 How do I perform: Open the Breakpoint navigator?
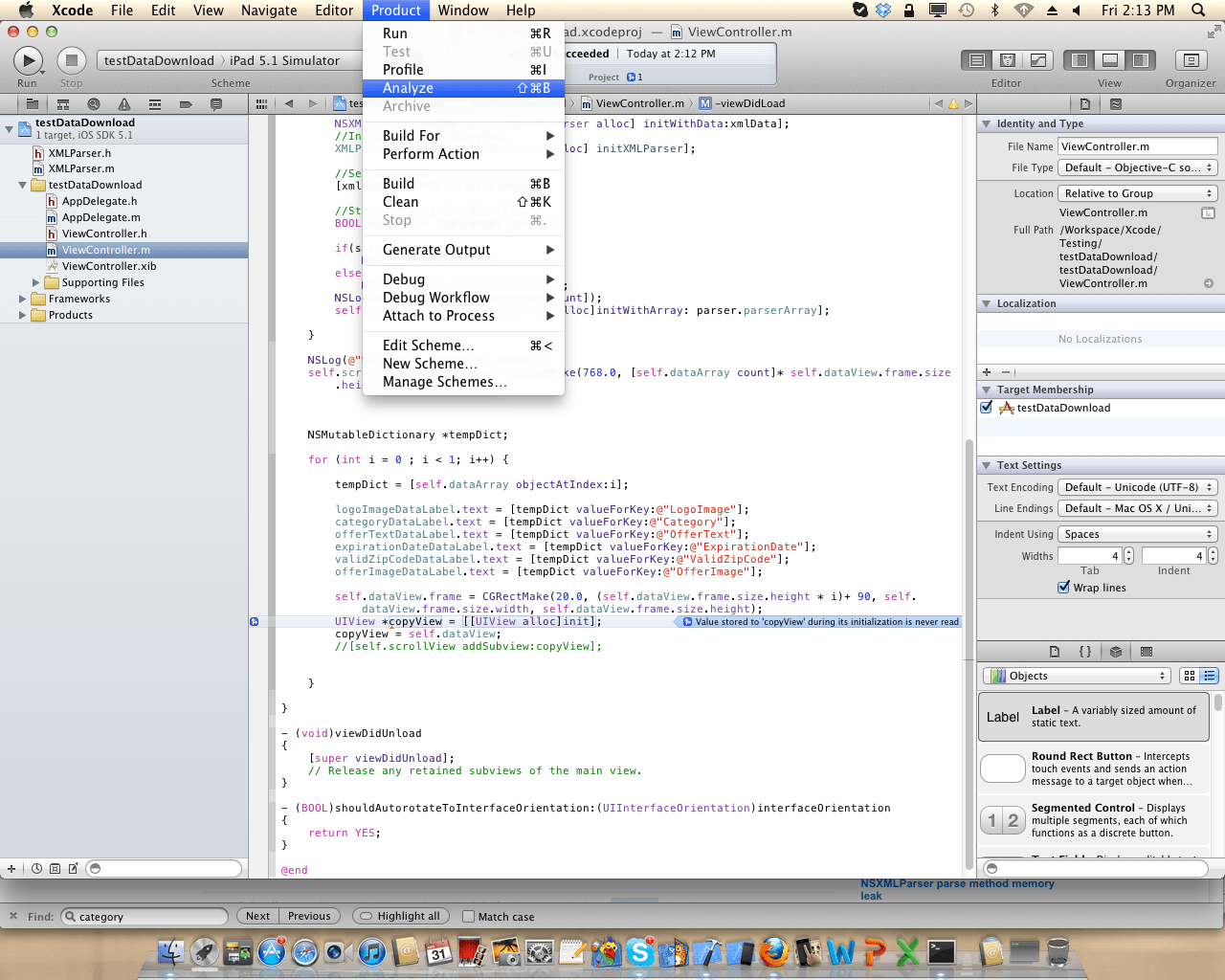tap(186, 103)
